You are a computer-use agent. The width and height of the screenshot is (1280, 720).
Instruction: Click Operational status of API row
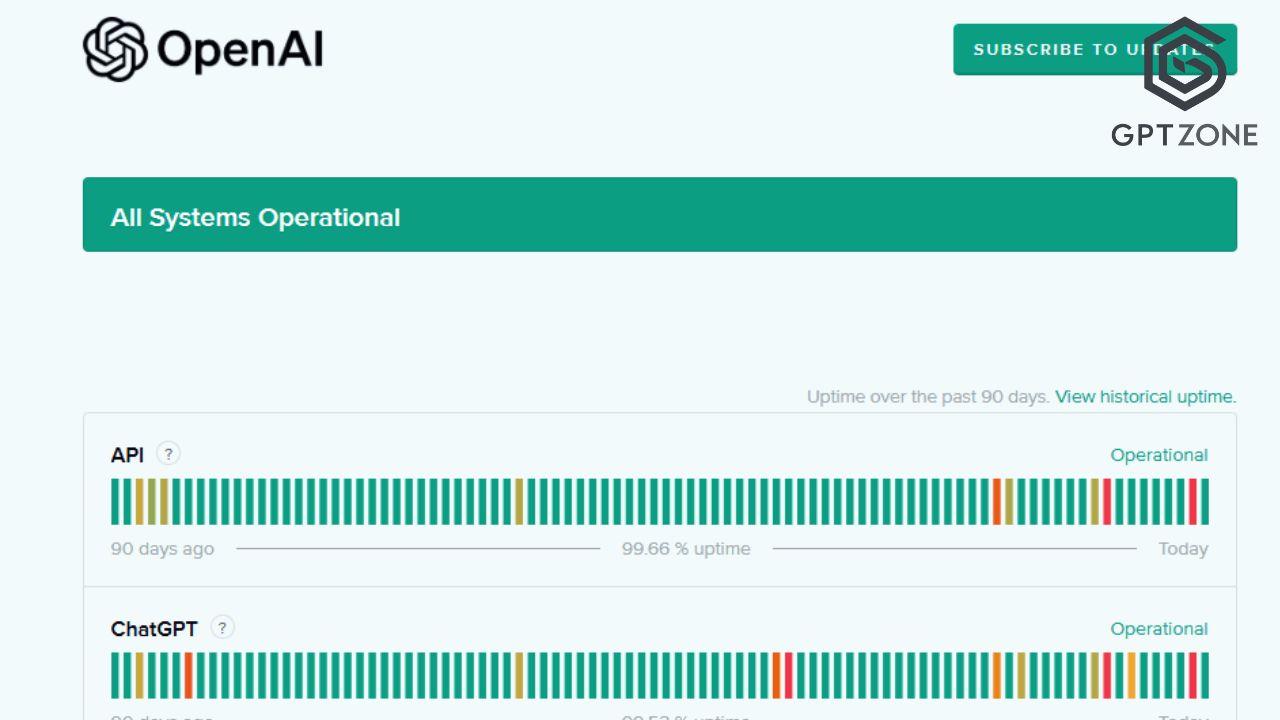coord(1159,455)
